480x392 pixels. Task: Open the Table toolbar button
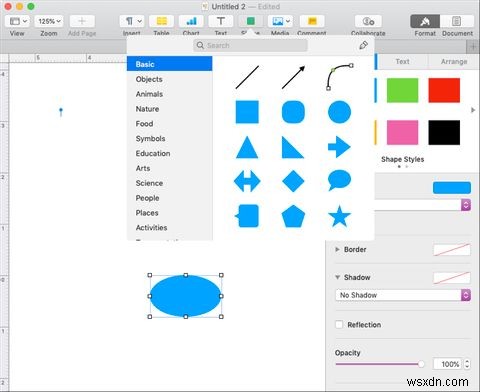161,21
